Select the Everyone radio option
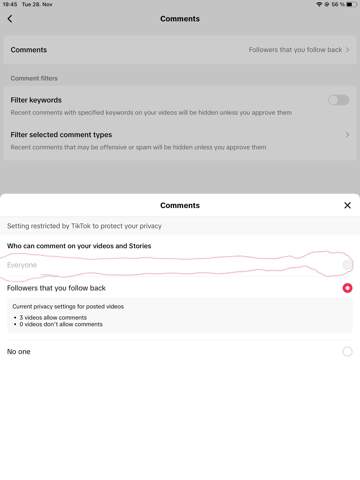Viewport: 360px width, 480px height. [x=347, y=265]
